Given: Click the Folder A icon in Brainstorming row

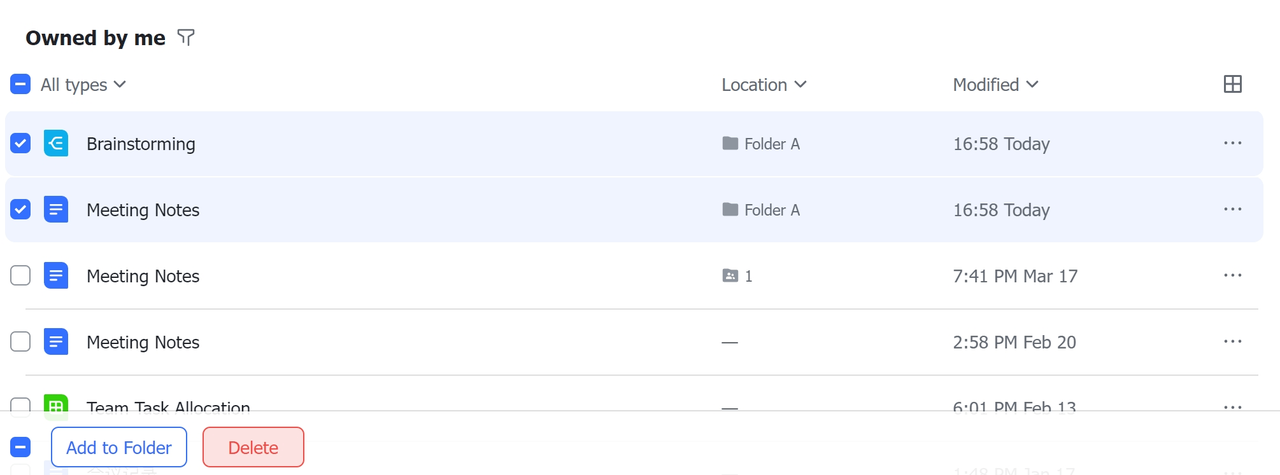Looking at the screenshot, I should pos(730,144).
